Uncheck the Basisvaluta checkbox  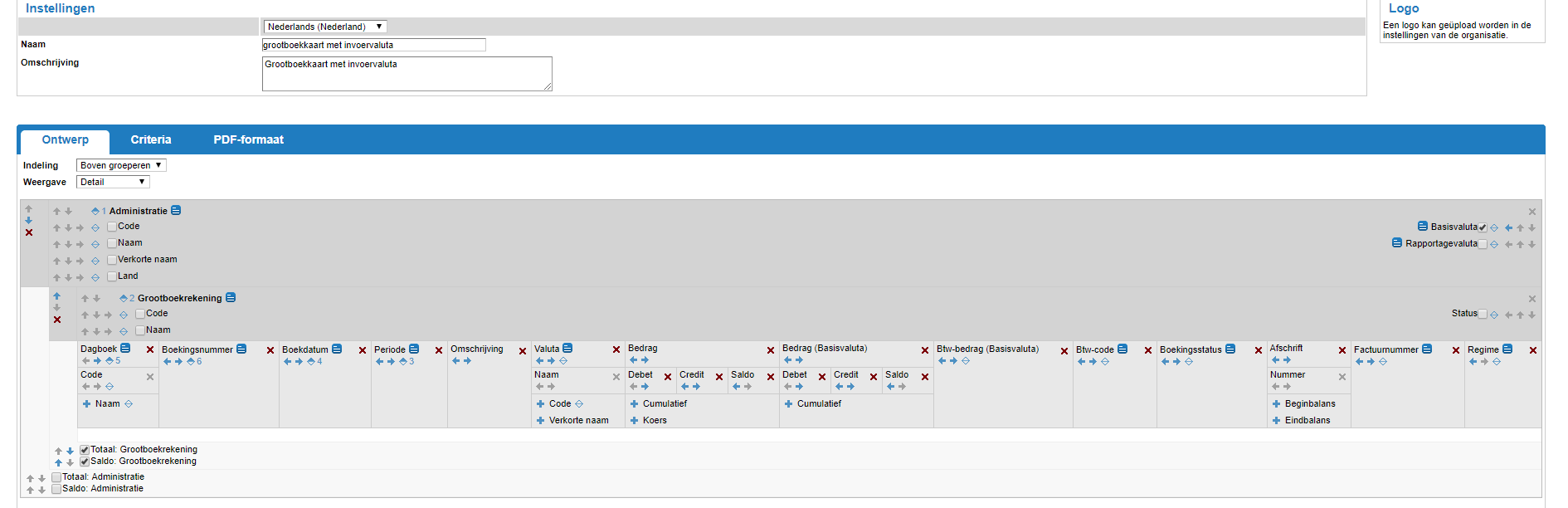click(1483, 227)
